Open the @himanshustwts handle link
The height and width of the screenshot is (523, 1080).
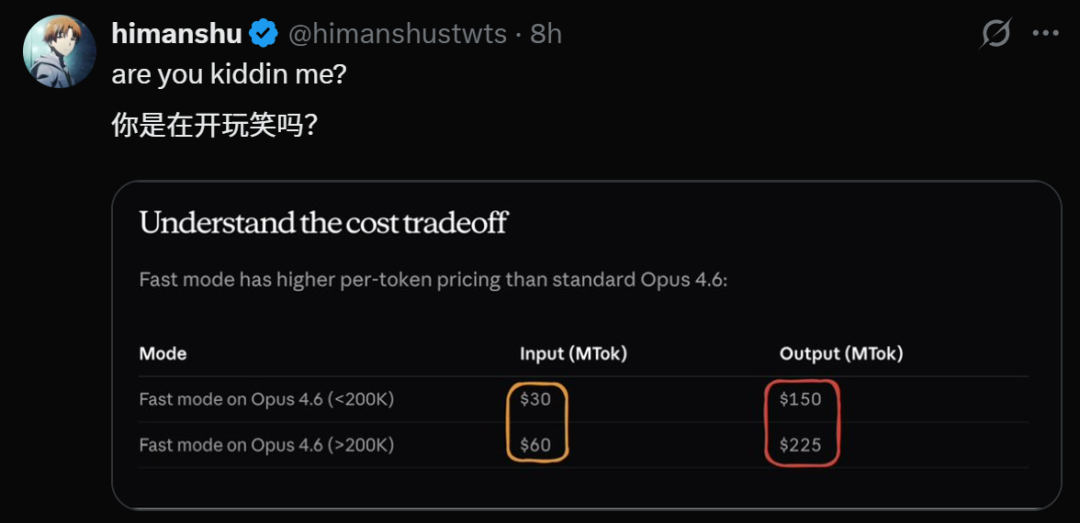click(399, 34)
